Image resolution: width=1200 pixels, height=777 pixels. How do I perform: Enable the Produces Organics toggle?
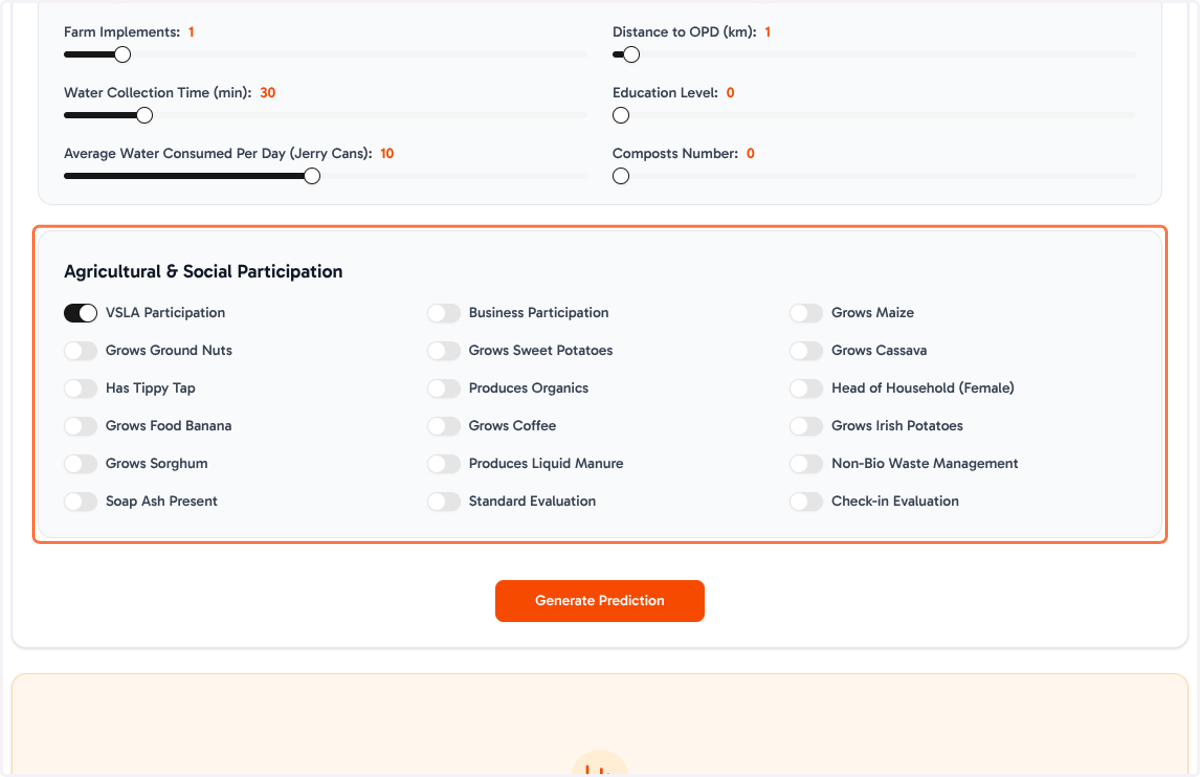443,388
